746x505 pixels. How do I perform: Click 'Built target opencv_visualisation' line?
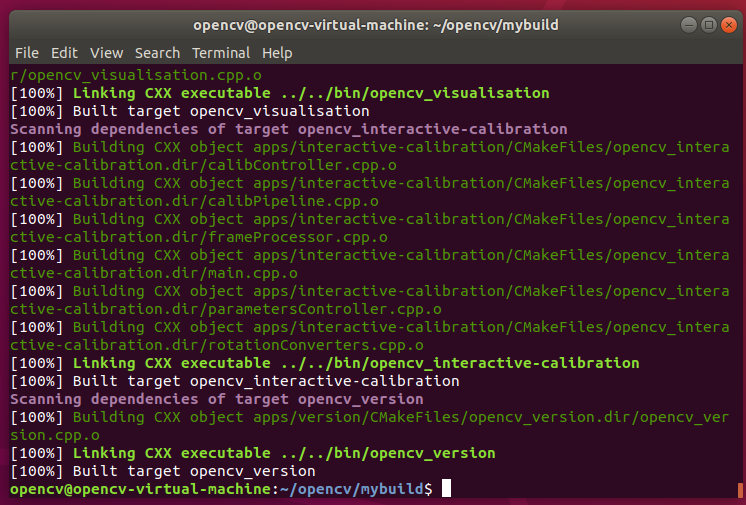190,111
